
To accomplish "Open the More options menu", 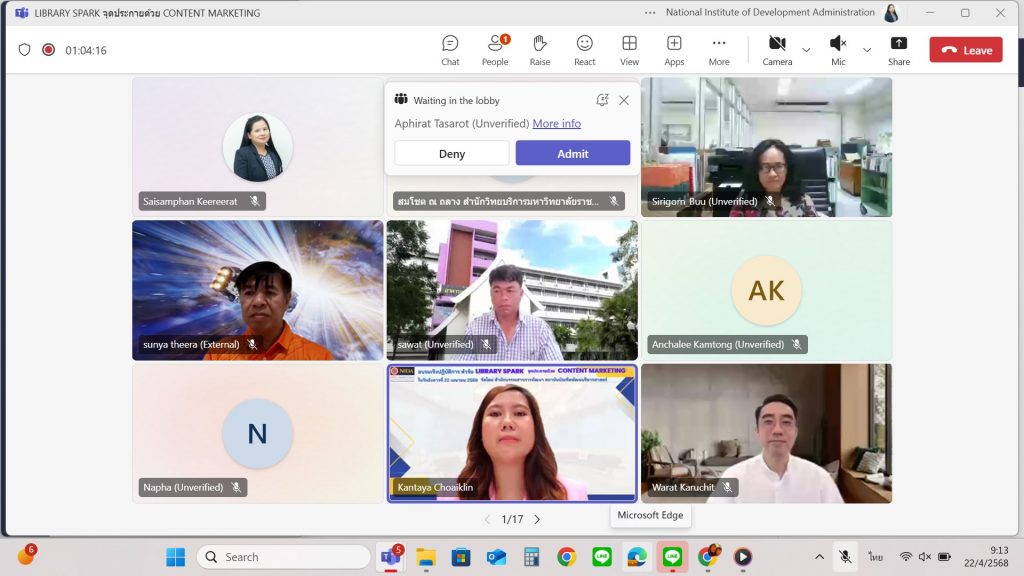I will [719, 50].
